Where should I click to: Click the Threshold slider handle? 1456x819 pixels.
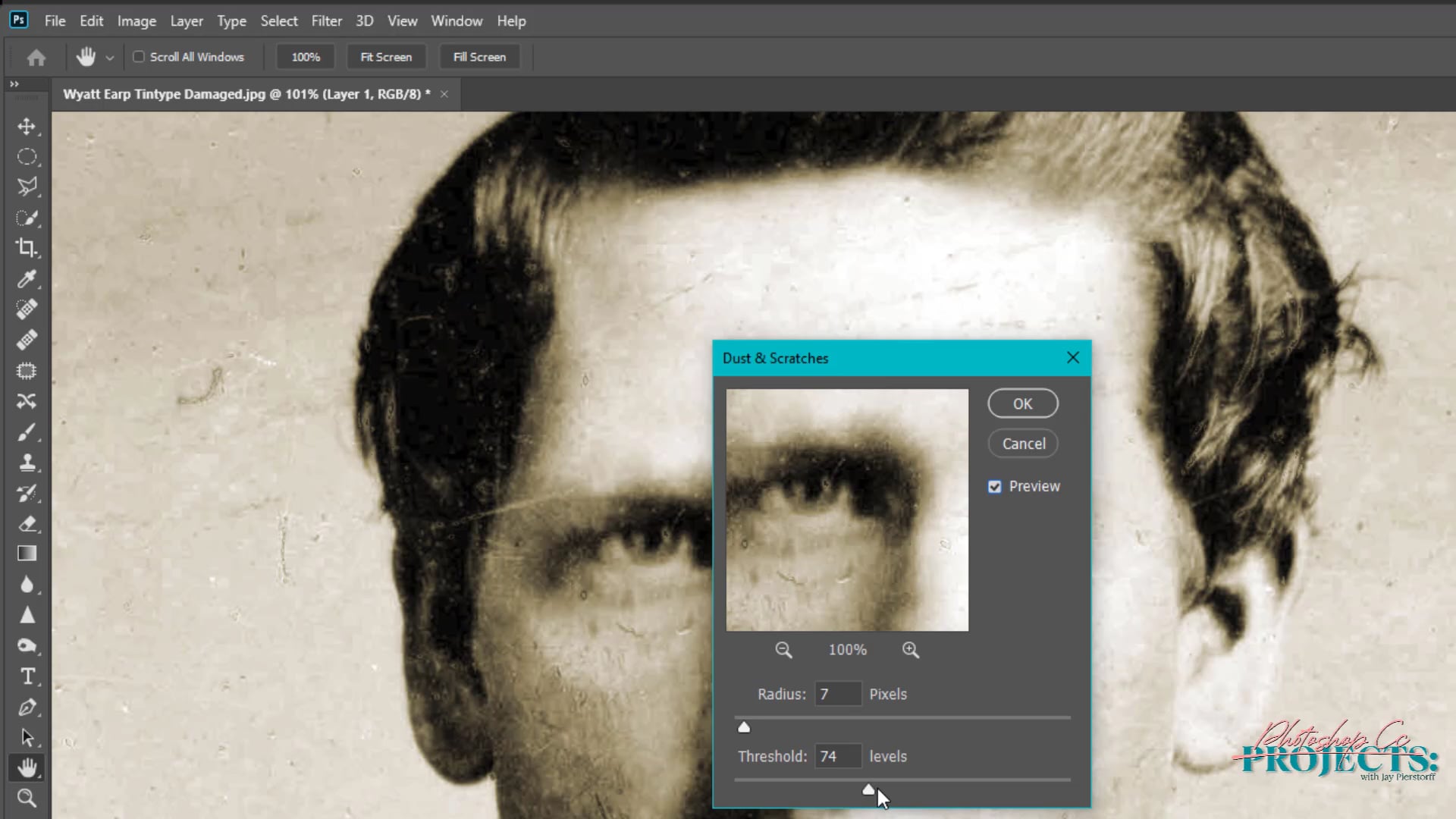pyautogui.click(x=868, y=790)
